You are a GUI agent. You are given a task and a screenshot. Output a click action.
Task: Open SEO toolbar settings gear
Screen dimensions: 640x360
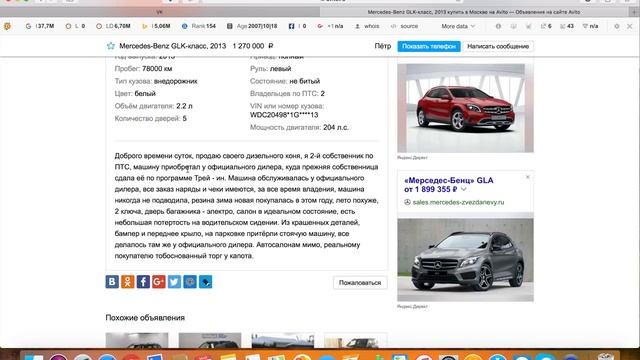pos(617,26)
